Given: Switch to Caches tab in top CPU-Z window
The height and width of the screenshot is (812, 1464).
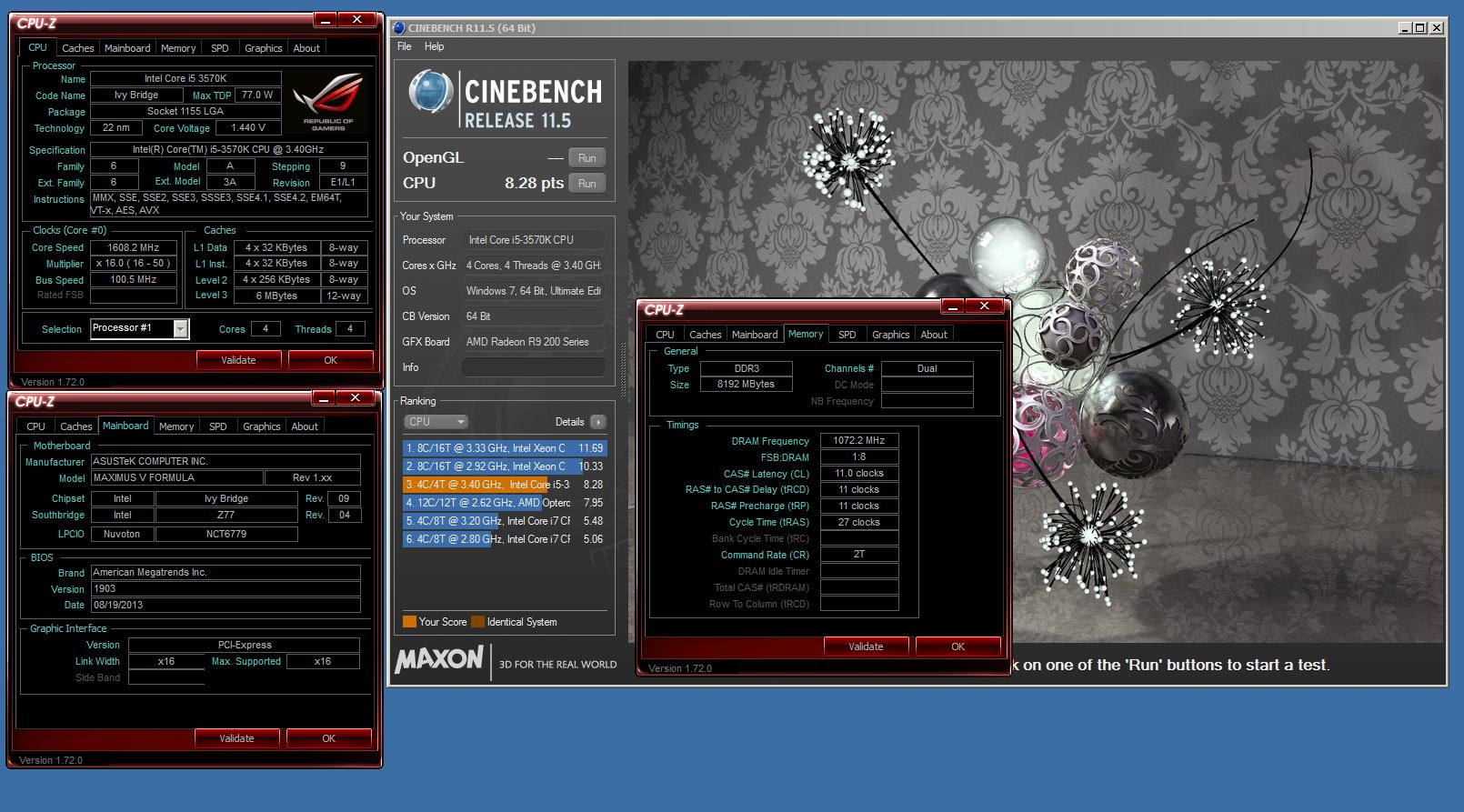Looking at the screenshot, I should (x=78, y=48).
